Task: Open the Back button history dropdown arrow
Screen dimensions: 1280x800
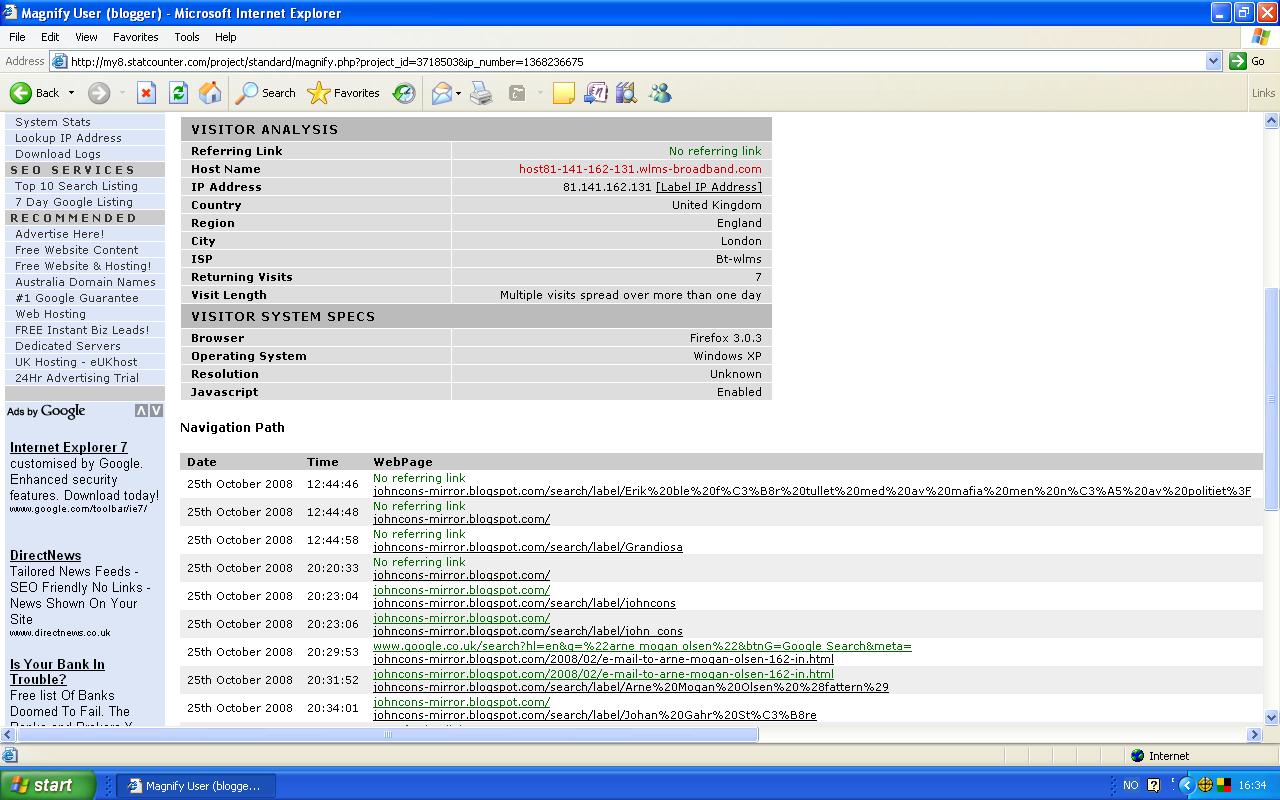Action: pyautogui.click(x=71, y=93)
